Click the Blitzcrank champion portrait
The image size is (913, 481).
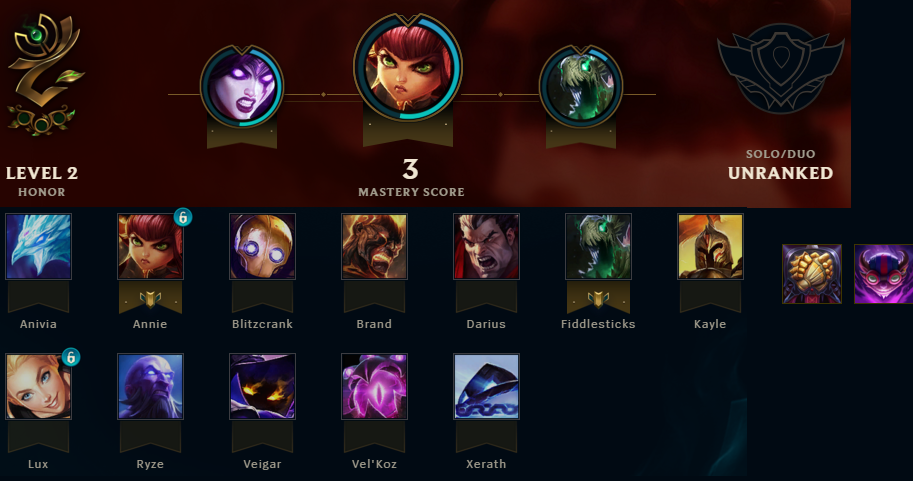pyautogui.click(x=262, y=246)
